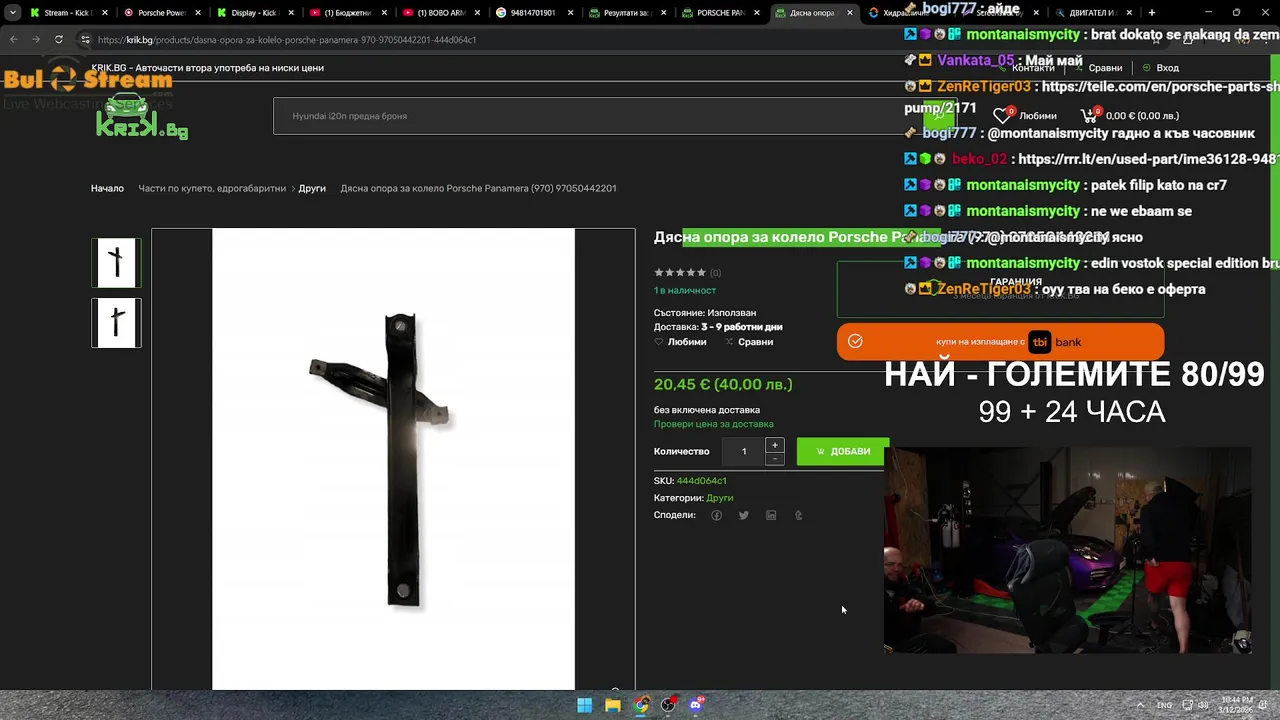1280x720 pixels.
Task: Increase quantity with plus stepper
Action: [x=774, y=445]
